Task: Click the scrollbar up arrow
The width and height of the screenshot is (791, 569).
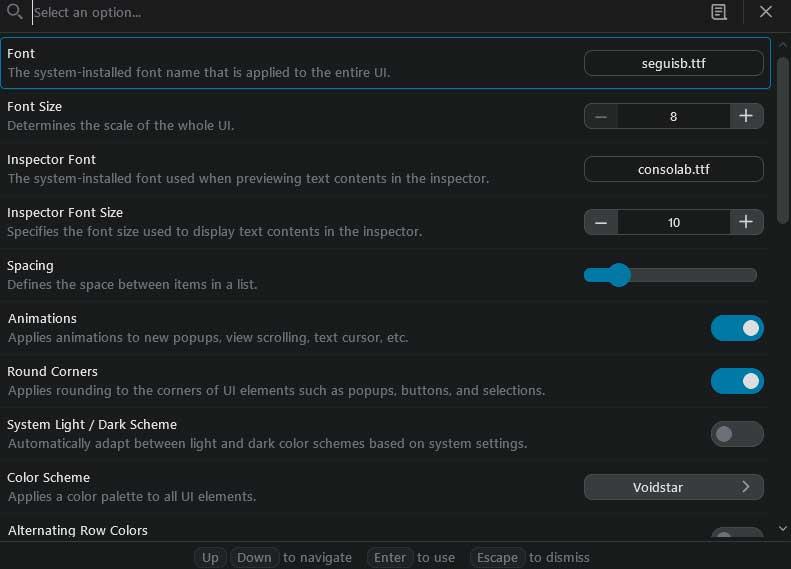Action: pos(782,45)
